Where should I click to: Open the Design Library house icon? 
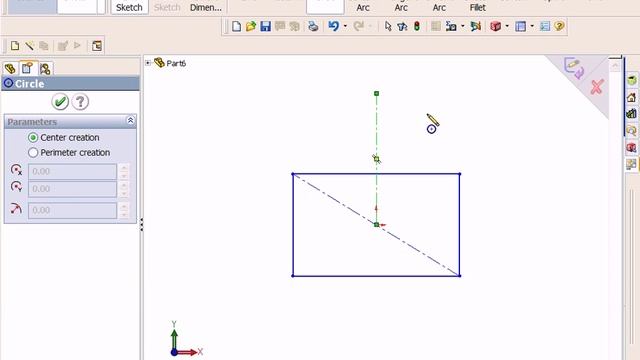(x=631, y=97)
